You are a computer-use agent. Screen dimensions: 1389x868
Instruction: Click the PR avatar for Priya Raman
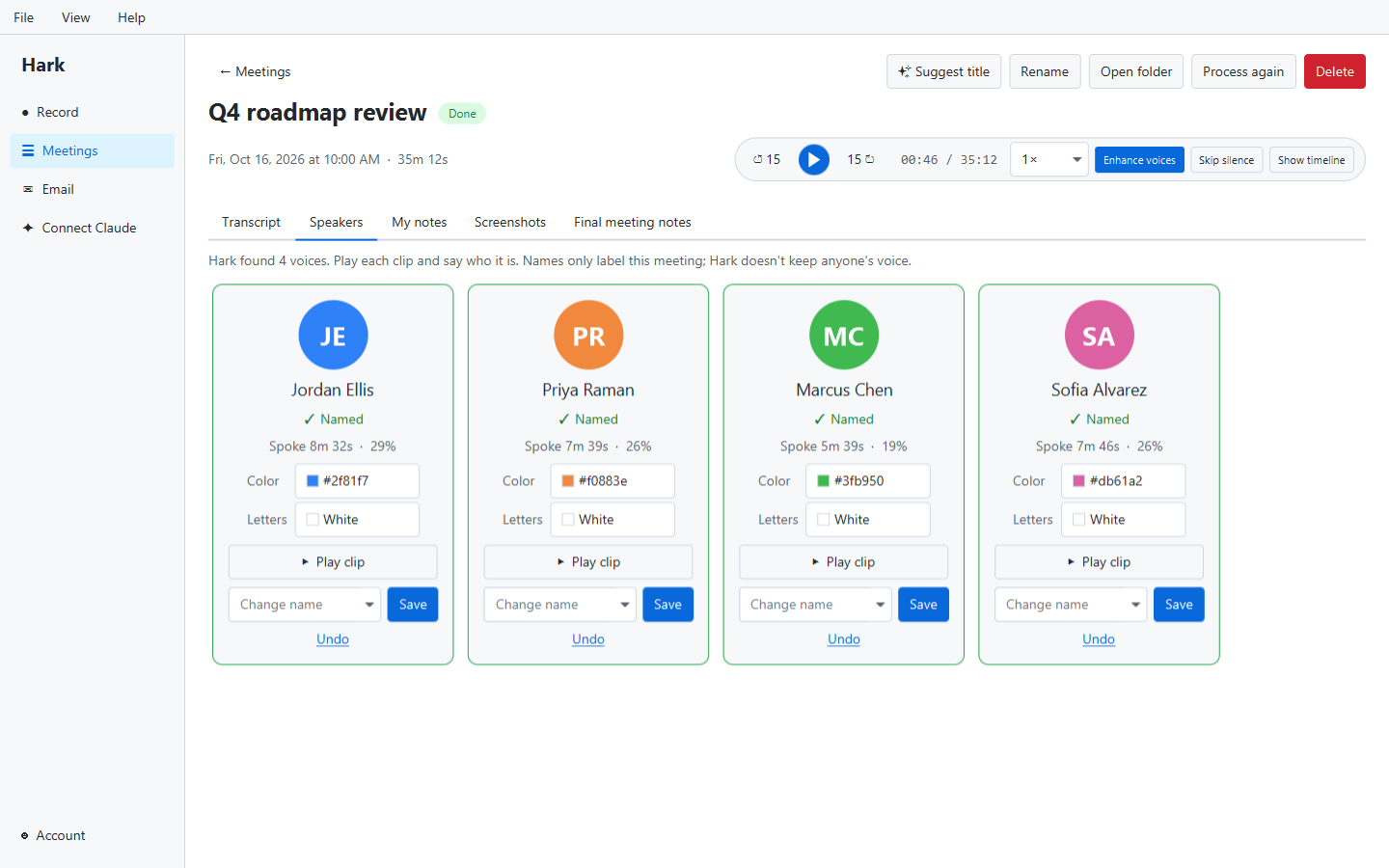tap(588, 336)
